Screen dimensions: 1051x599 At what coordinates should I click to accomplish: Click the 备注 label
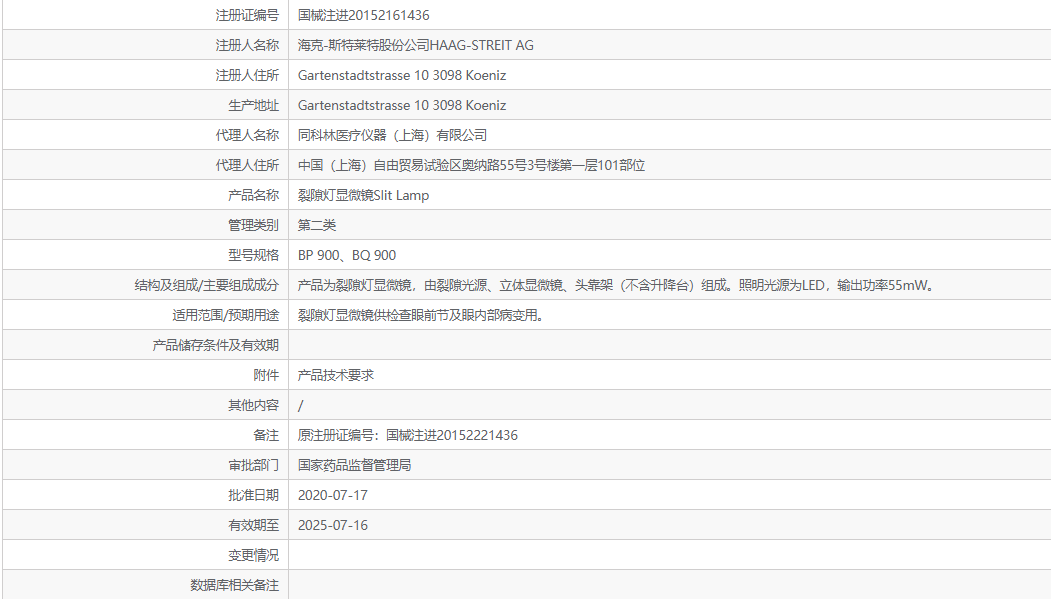pyautogui.click(x=266, y=435)
